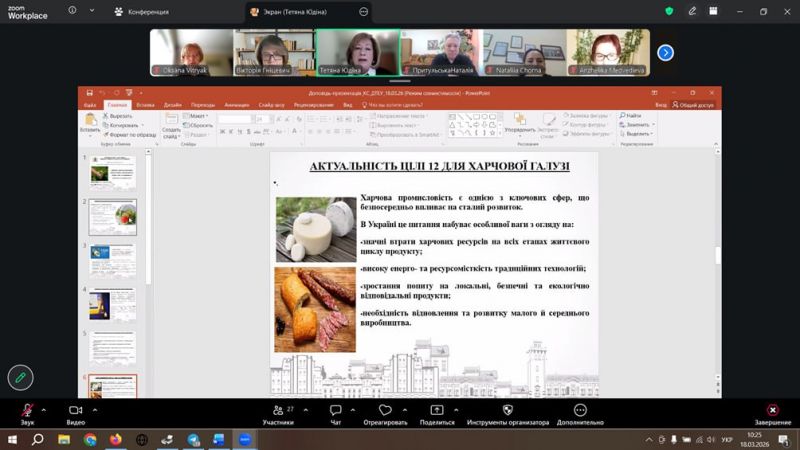
Task: Open the Конференция tab
Action: coord(141,12)
